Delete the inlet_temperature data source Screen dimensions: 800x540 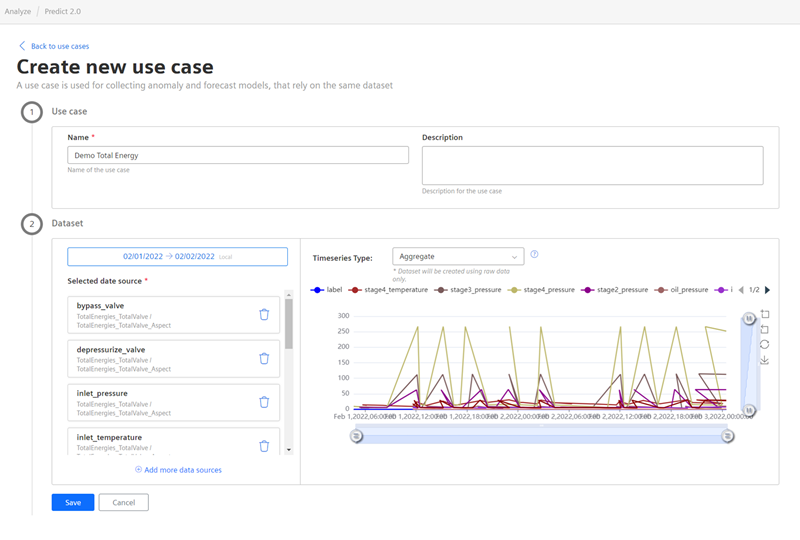click(x=264, y=446)
